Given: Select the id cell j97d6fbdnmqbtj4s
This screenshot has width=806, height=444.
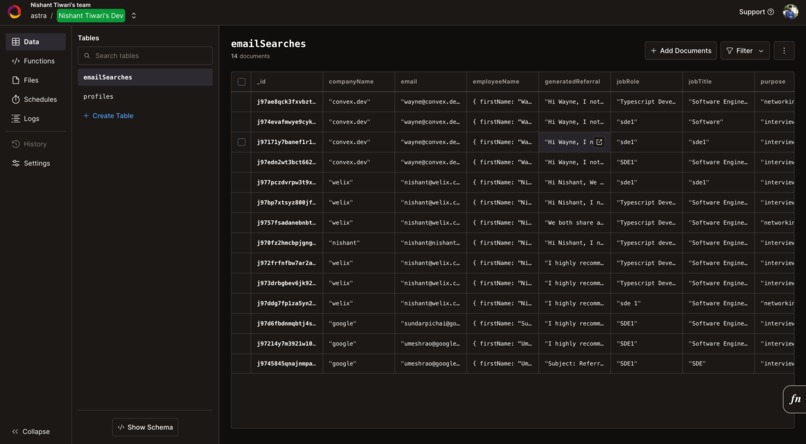Looking at the screenshot, I should 287,323.
